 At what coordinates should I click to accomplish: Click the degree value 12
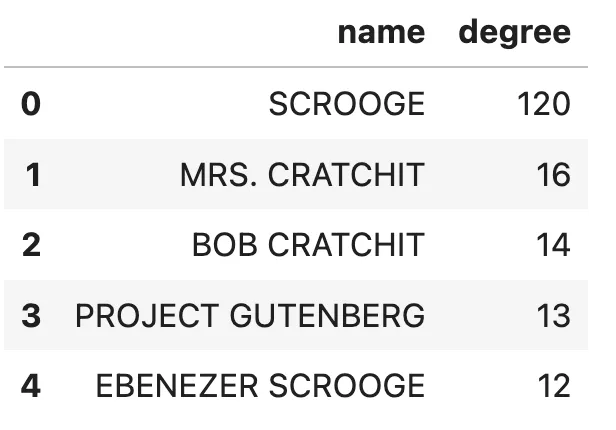click(551, 386)
